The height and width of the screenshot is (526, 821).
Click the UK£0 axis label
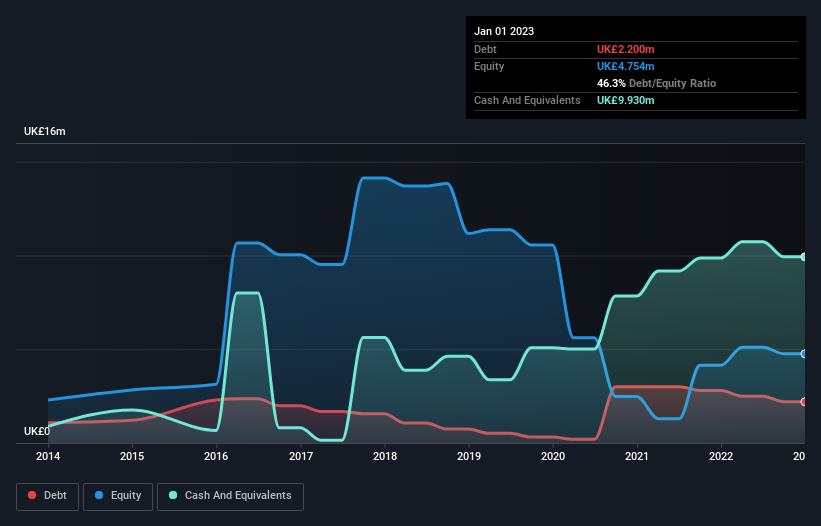37,431
